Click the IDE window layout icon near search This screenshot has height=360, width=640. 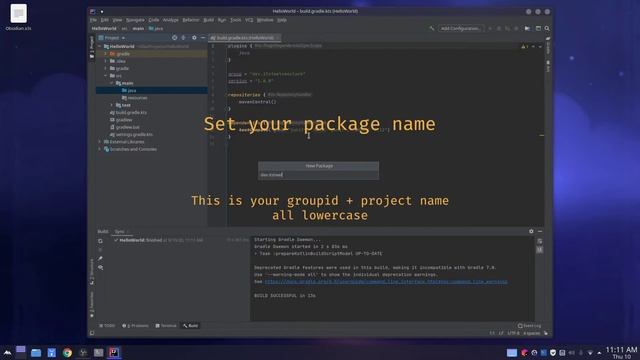(538, 29)
